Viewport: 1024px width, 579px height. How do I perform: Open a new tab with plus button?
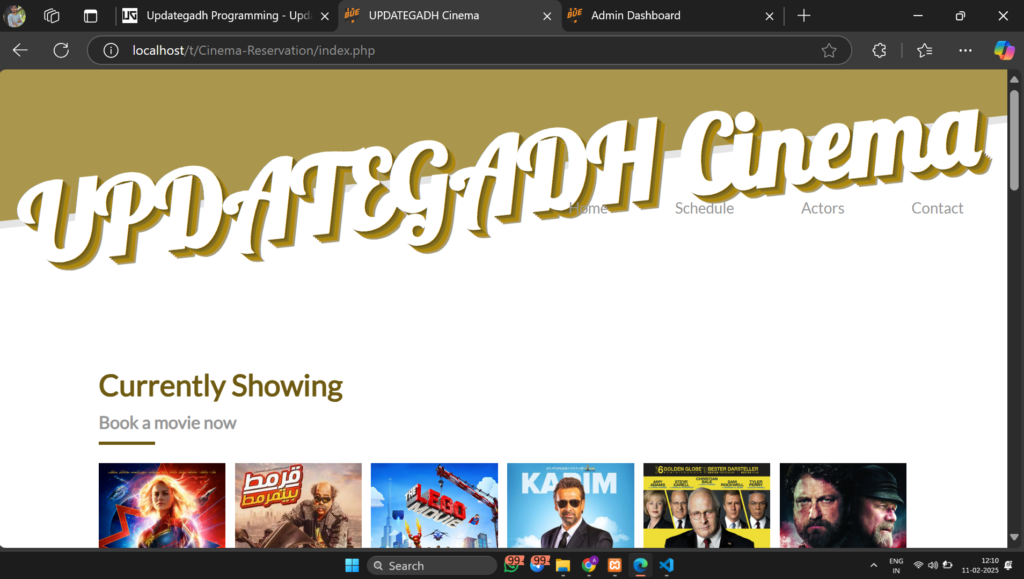[804, 15]
